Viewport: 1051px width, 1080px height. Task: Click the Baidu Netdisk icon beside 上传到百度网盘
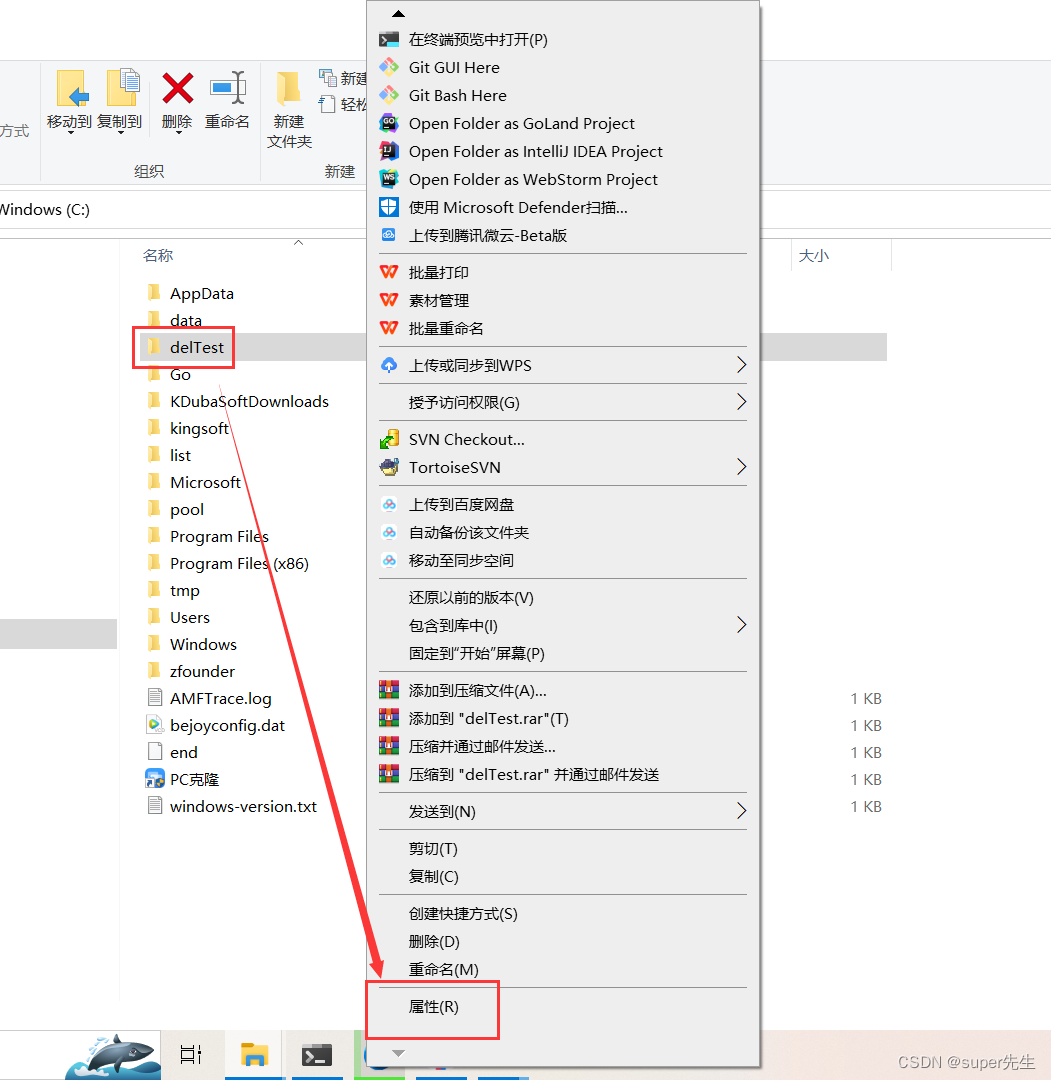click(x=389, y=505)
